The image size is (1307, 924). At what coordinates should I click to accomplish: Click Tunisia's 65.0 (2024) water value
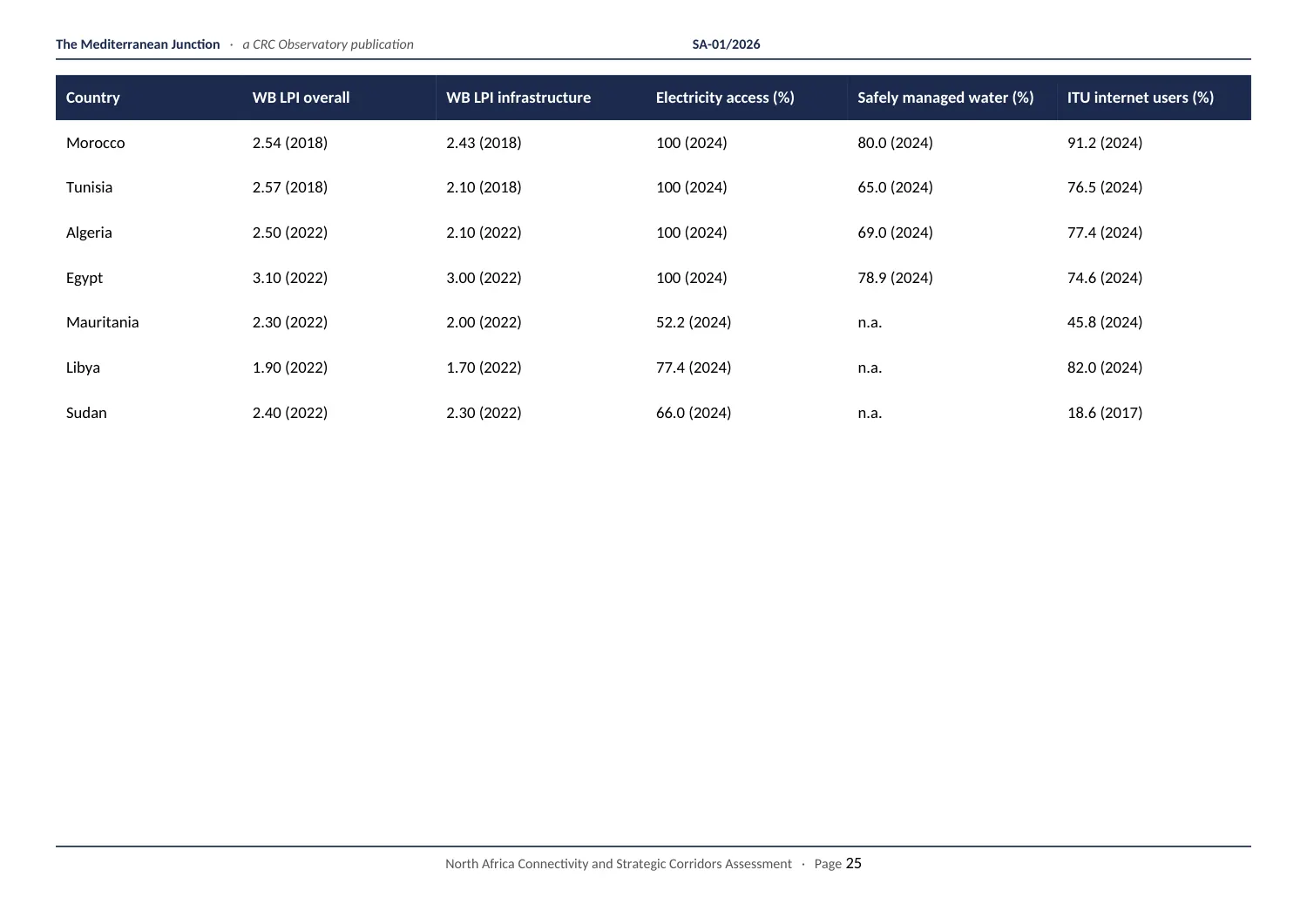click(895, 187)
